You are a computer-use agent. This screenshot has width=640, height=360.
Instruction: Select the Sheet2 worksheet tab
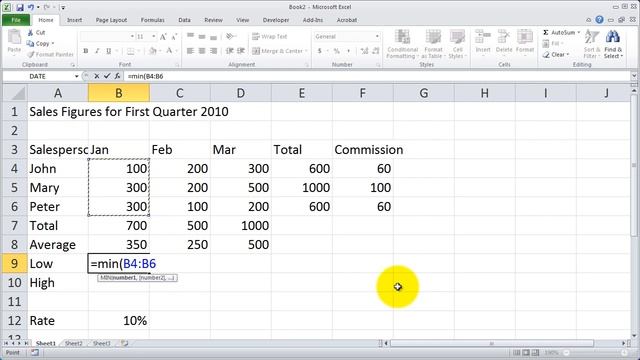point(73,343)
